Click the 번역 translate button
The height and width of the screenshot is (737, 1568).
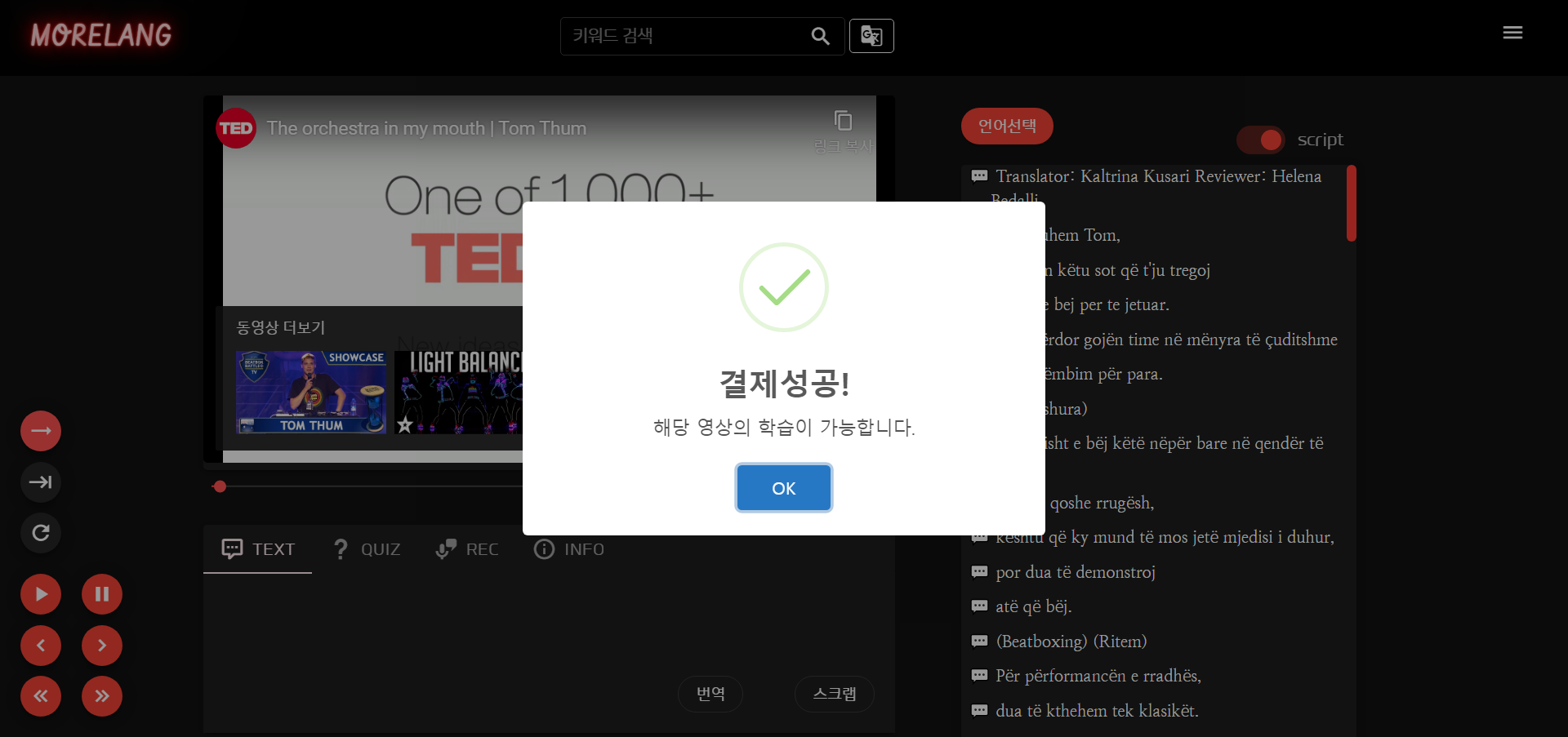[x=710, y=694]
